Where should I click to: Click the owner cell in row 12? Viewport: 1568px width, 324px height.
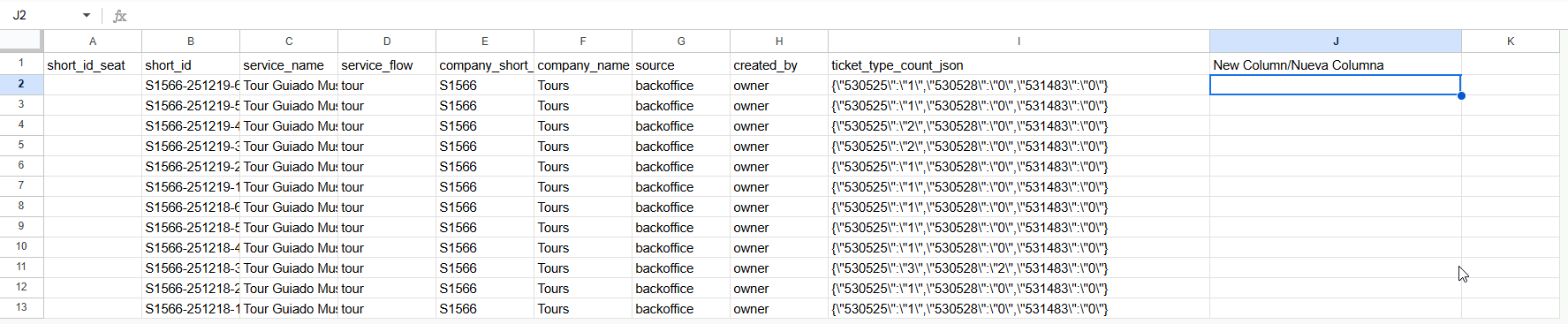pyautogui.click(x=779, y=288)
